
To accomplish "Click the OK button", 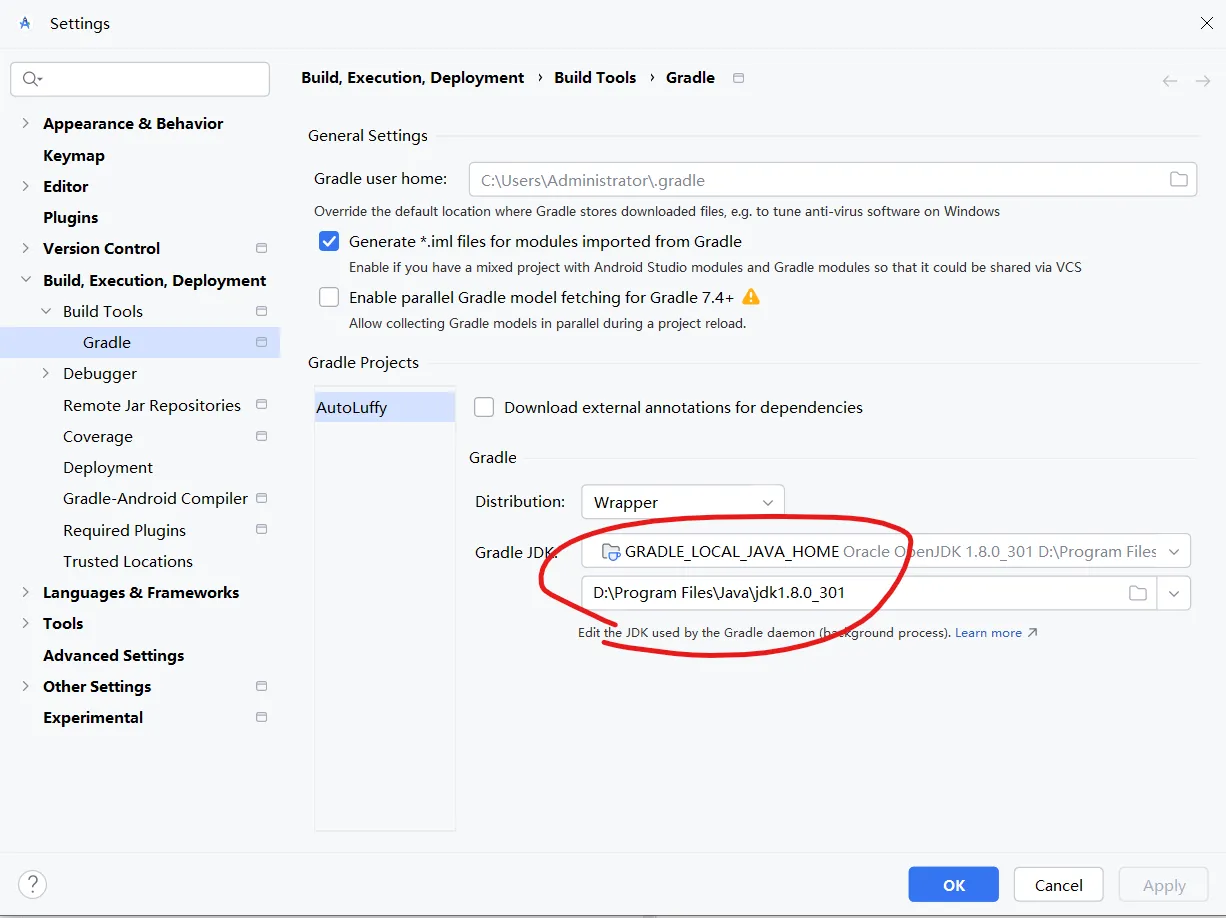I will click(x=954, y=885).
